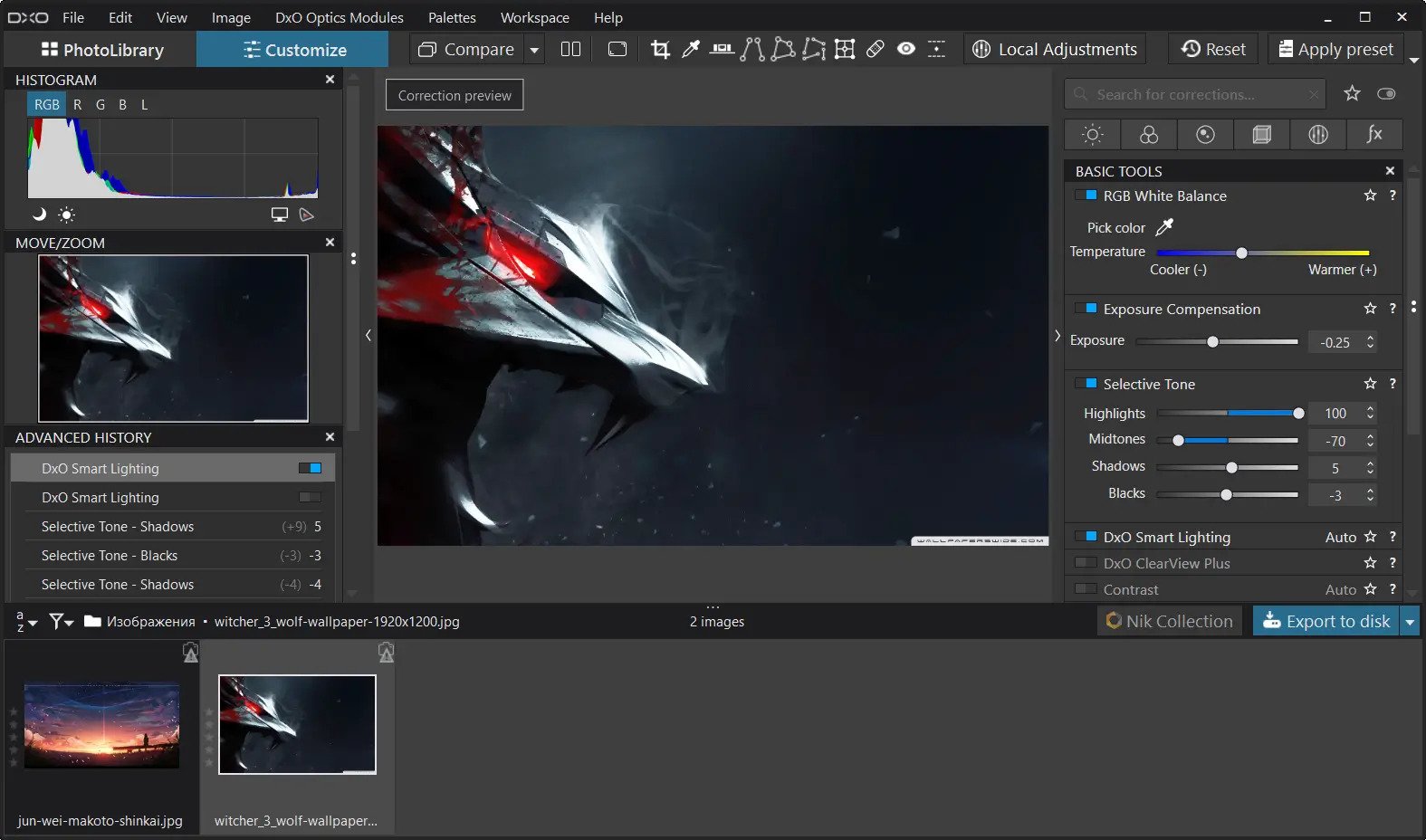Toggle Selective Tone correction
The height and width of the screenshot is (840, 1426).
click(1086, 383)
